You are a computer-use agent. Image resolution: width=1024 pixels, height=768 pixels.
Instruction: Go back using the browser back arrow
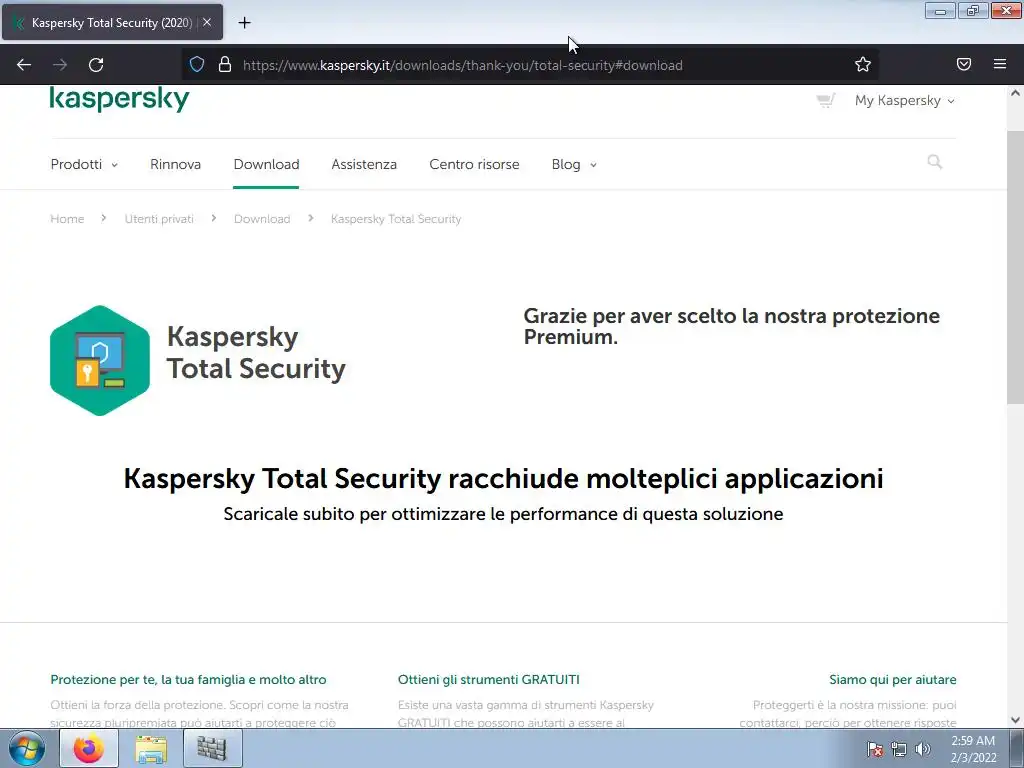pyautogui.click(x=24, y=65)
